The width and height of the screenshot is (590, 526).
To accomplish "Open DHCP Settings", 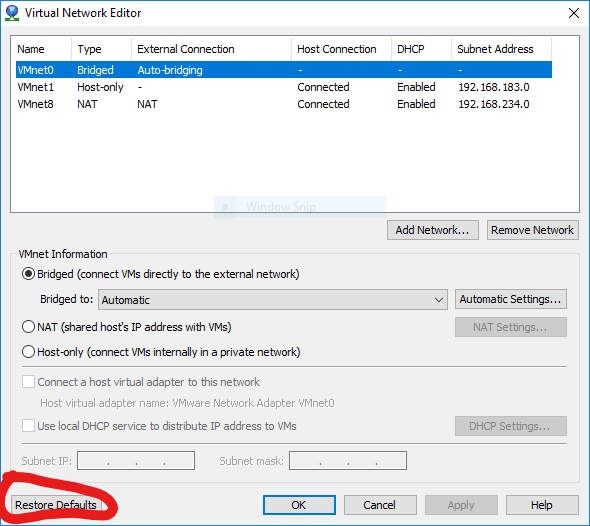I will click(x=511, y=426).
